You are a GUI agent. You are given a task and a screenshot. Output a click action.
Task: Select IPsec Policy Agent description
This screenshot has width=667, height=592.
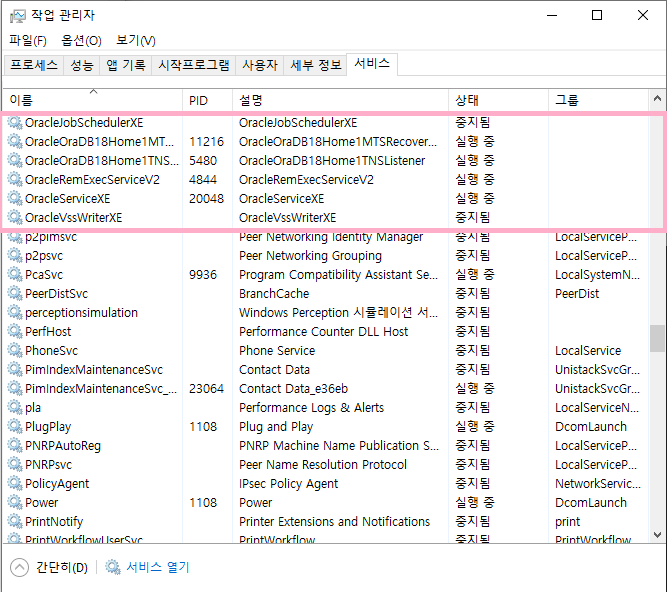(288, 484)
